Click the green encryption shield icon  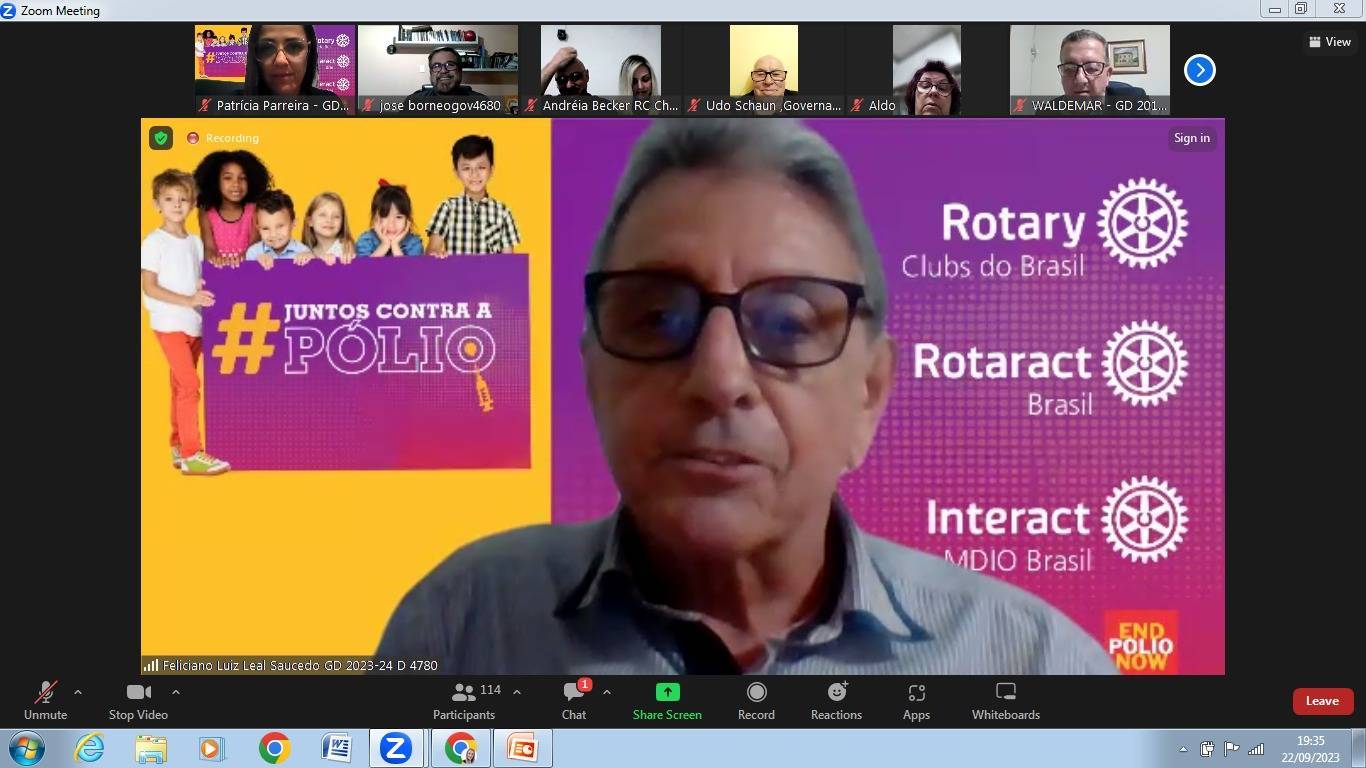point(161,138)
